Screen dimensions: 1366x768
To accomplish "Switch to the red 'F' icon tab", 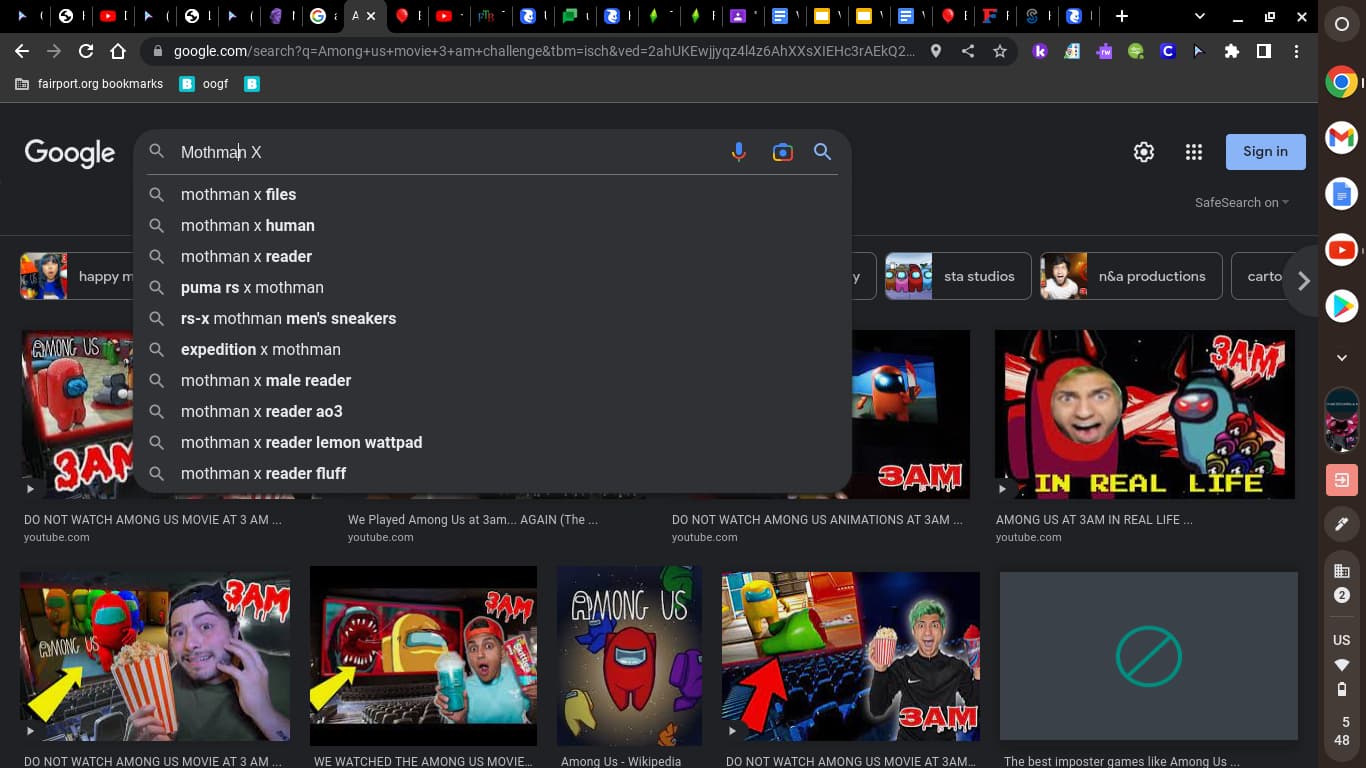I will click(990, 16).
